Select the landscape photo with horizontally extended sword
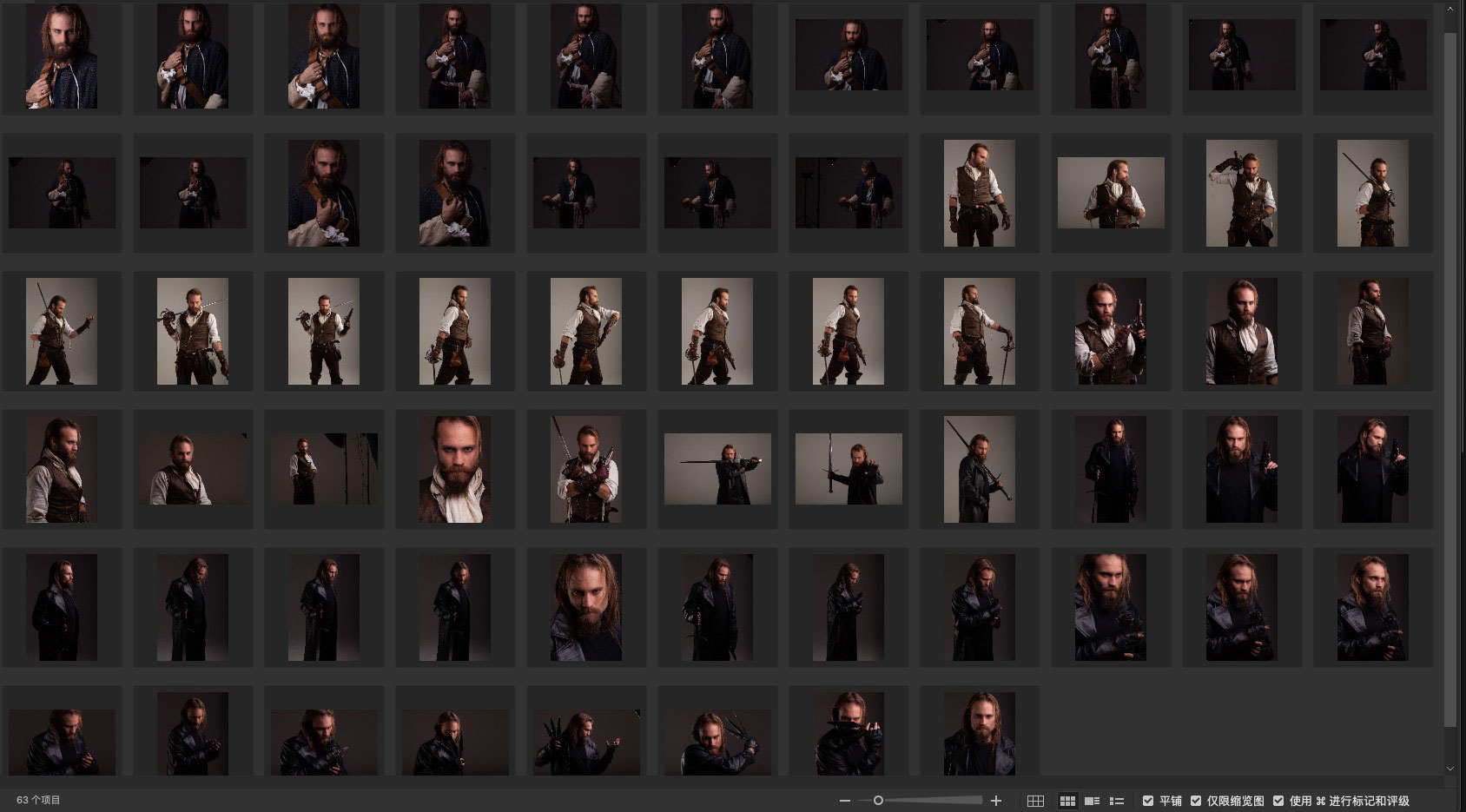The width and height of the screenshot is (1466, 812). (x=717, y=469)
